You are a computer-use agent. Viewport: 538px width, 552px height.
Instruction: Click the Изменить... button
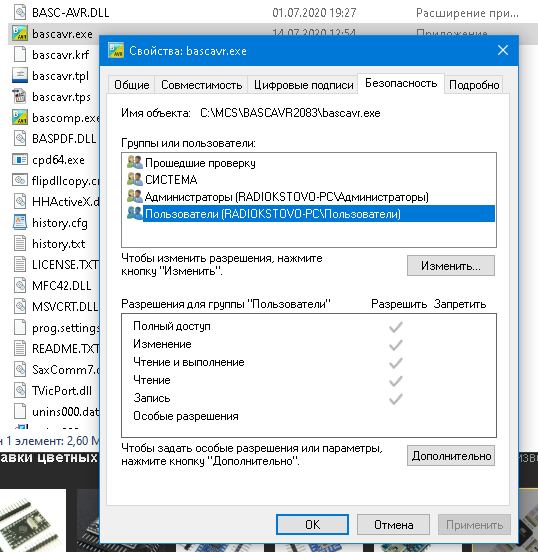click(451, 266)
